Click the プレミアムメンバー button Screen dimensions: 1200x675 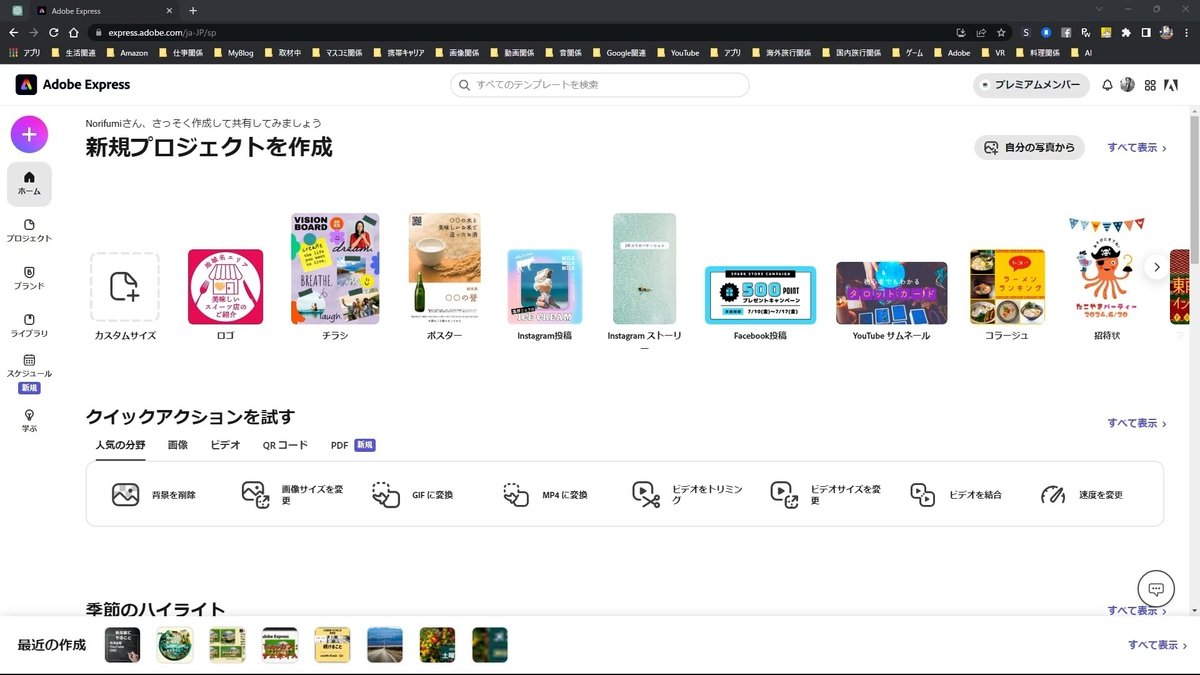pos(1031,85)
